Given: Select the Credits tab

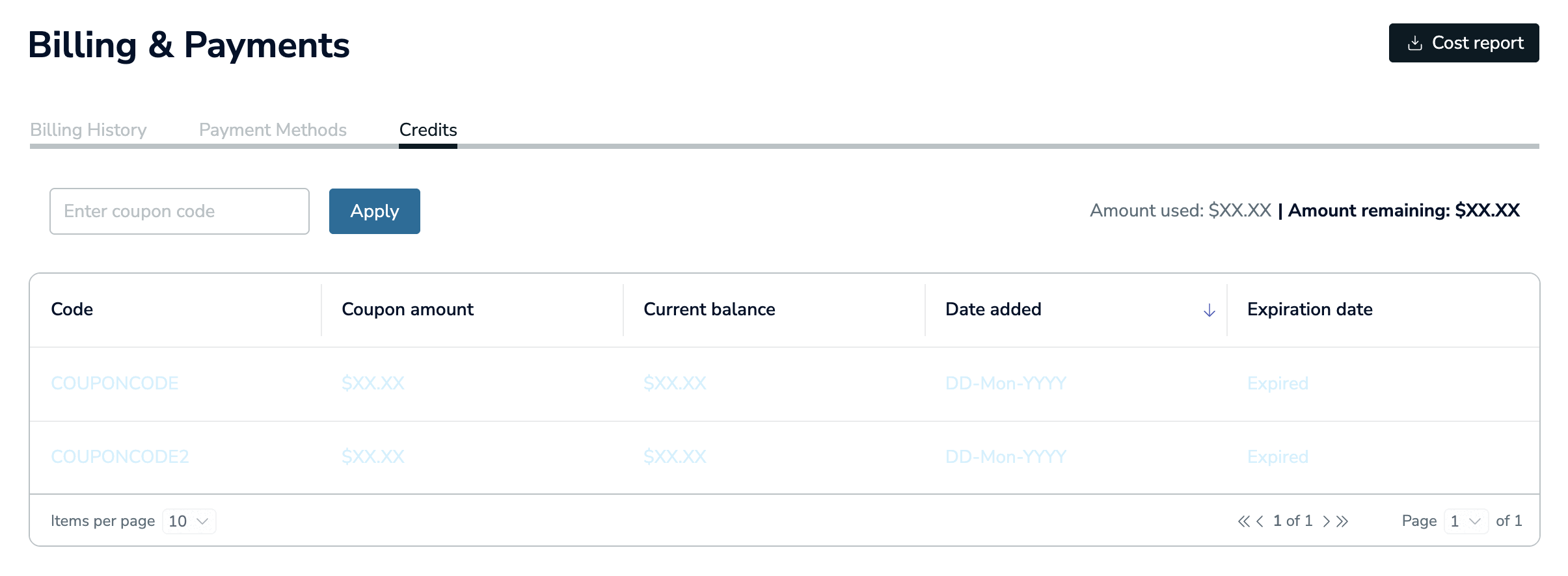Looking at the screenshot, I should point(428,130).
